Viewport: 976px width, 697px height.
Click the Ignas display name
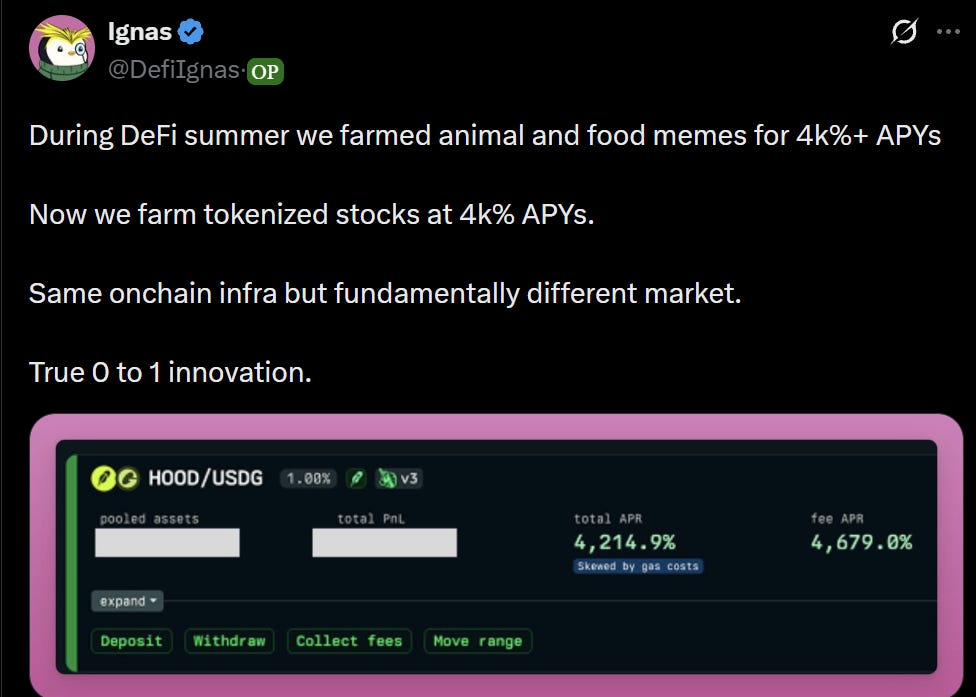pos(140,31)
